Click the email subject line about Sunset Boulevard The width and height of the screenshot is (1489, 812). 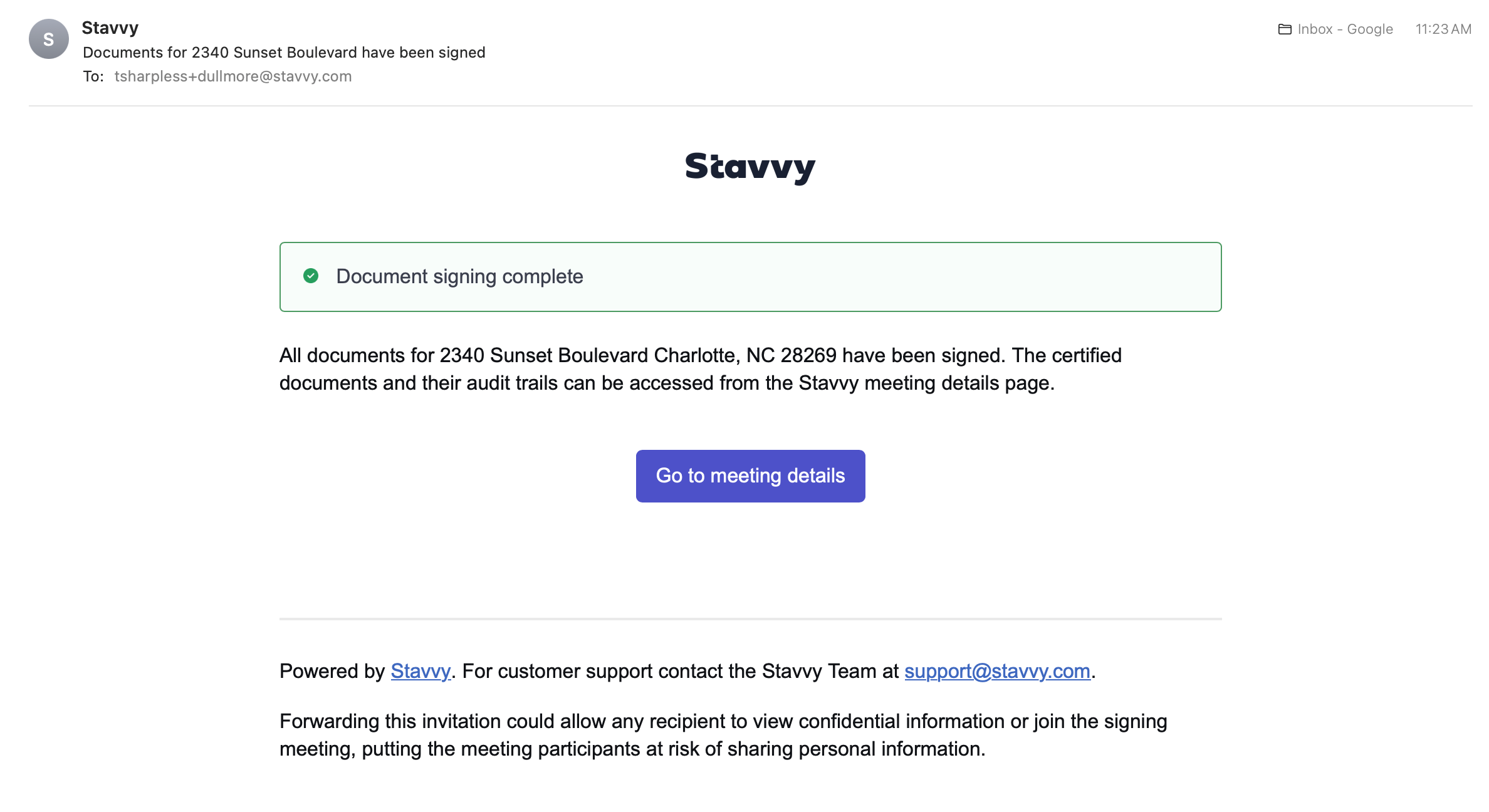pyautogui.click(x=284, y=53)
